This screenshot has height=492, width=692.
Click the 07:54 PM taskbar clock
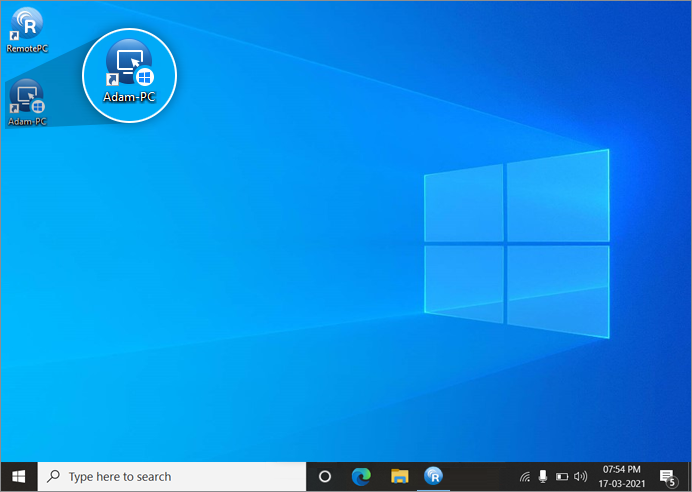coord(621,469)
